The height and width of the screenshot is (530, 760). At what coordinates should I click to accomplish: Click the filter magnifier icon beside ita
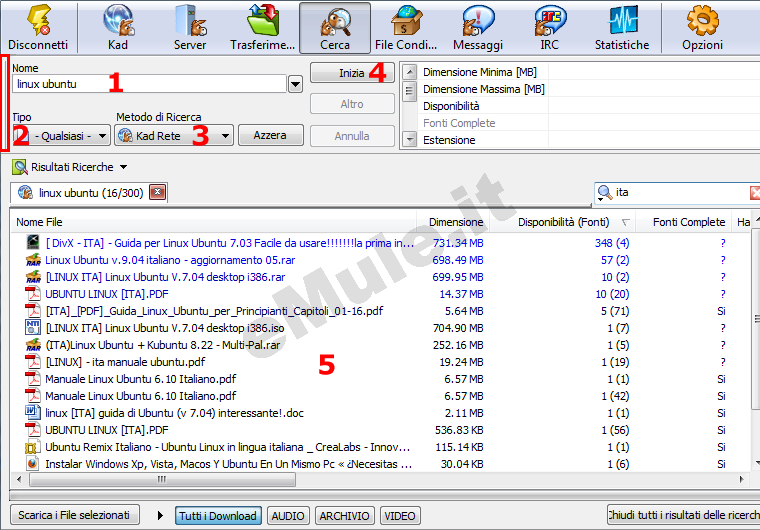tap(604, 193)
